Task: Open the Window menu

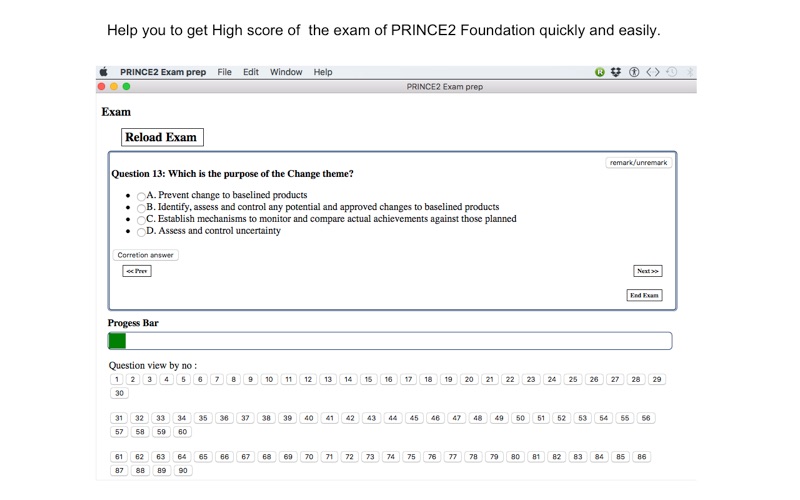Action: pyautogui.click(x=286, y=72)
